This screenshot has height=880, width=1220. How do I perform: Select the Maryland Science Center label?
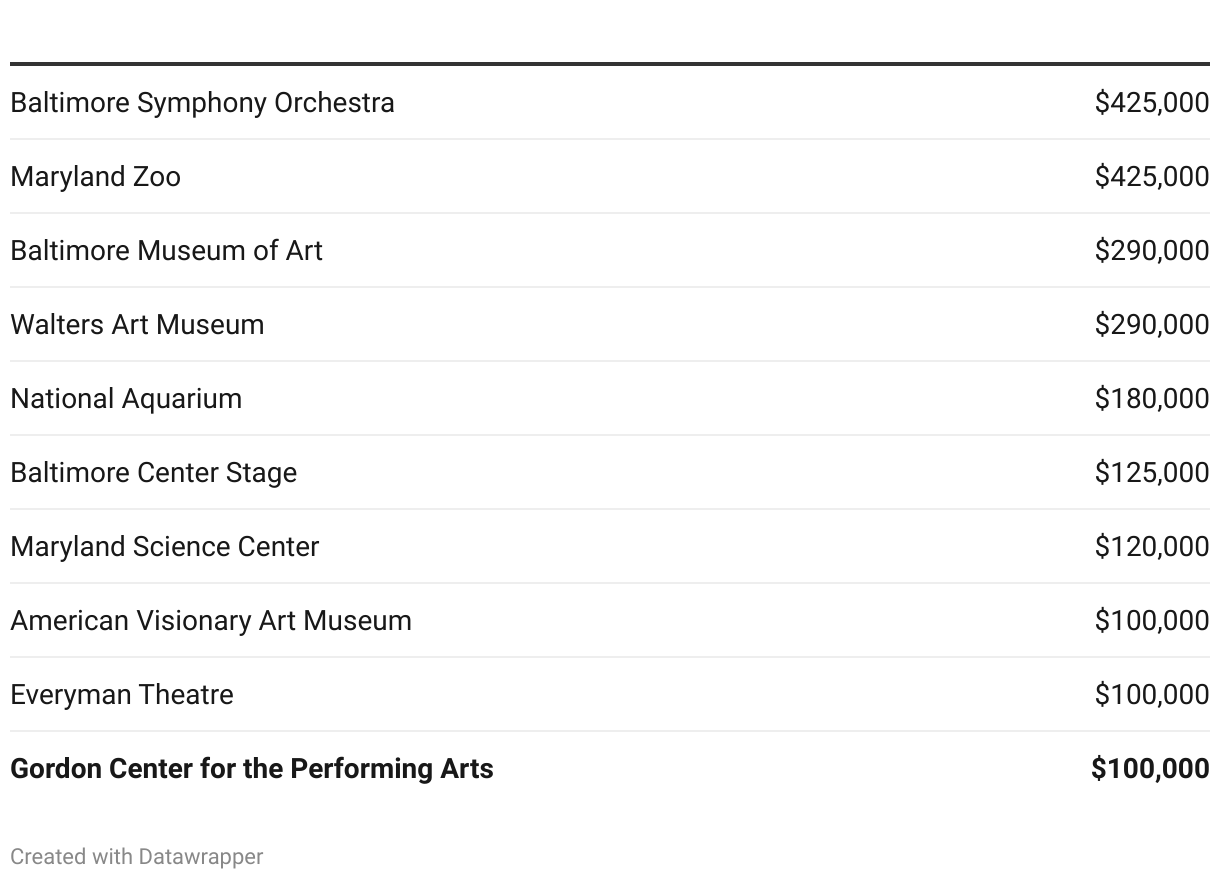coord(165,547)
